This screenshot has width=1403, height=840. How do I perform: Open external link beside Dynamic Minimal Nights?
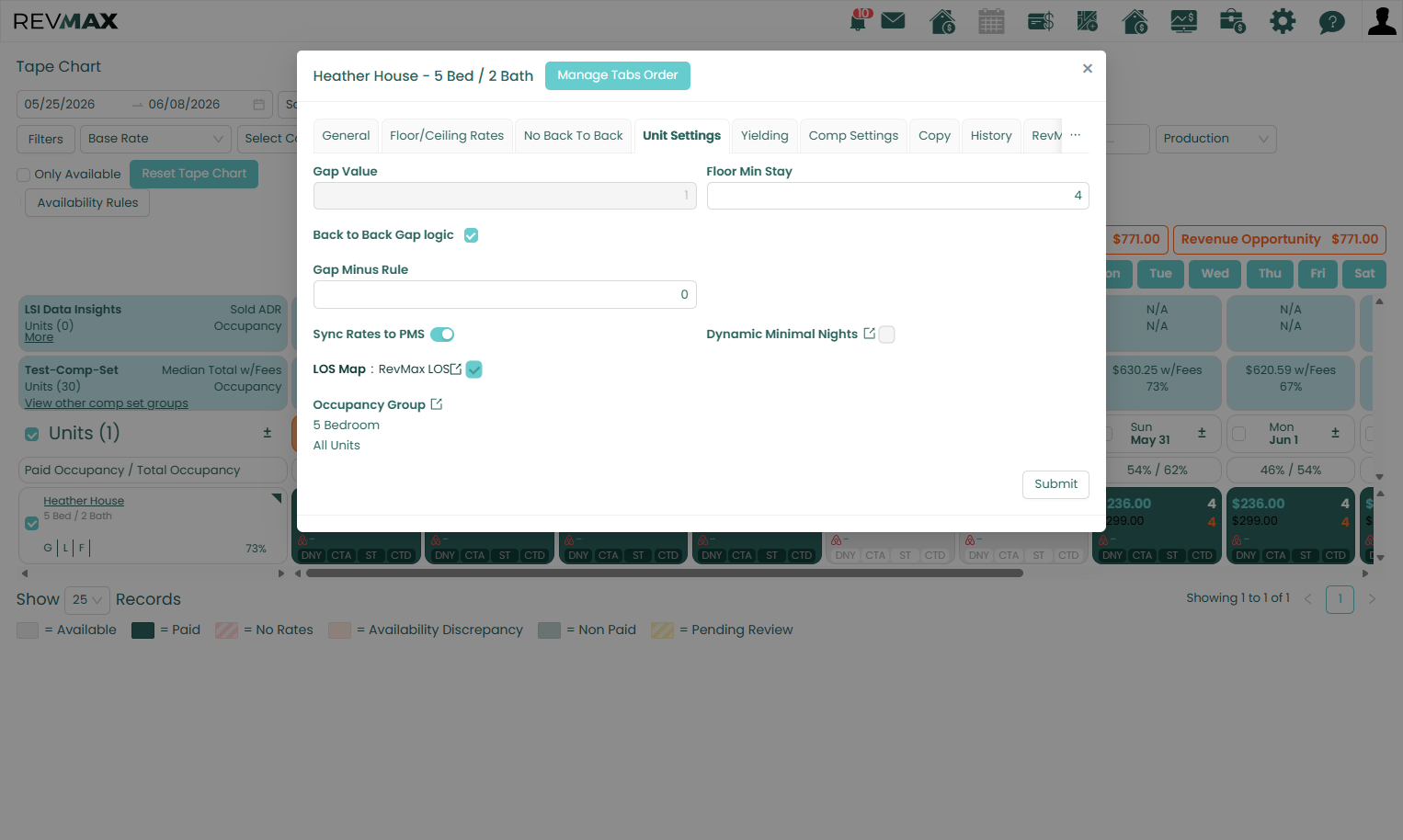tap(869, 334)
